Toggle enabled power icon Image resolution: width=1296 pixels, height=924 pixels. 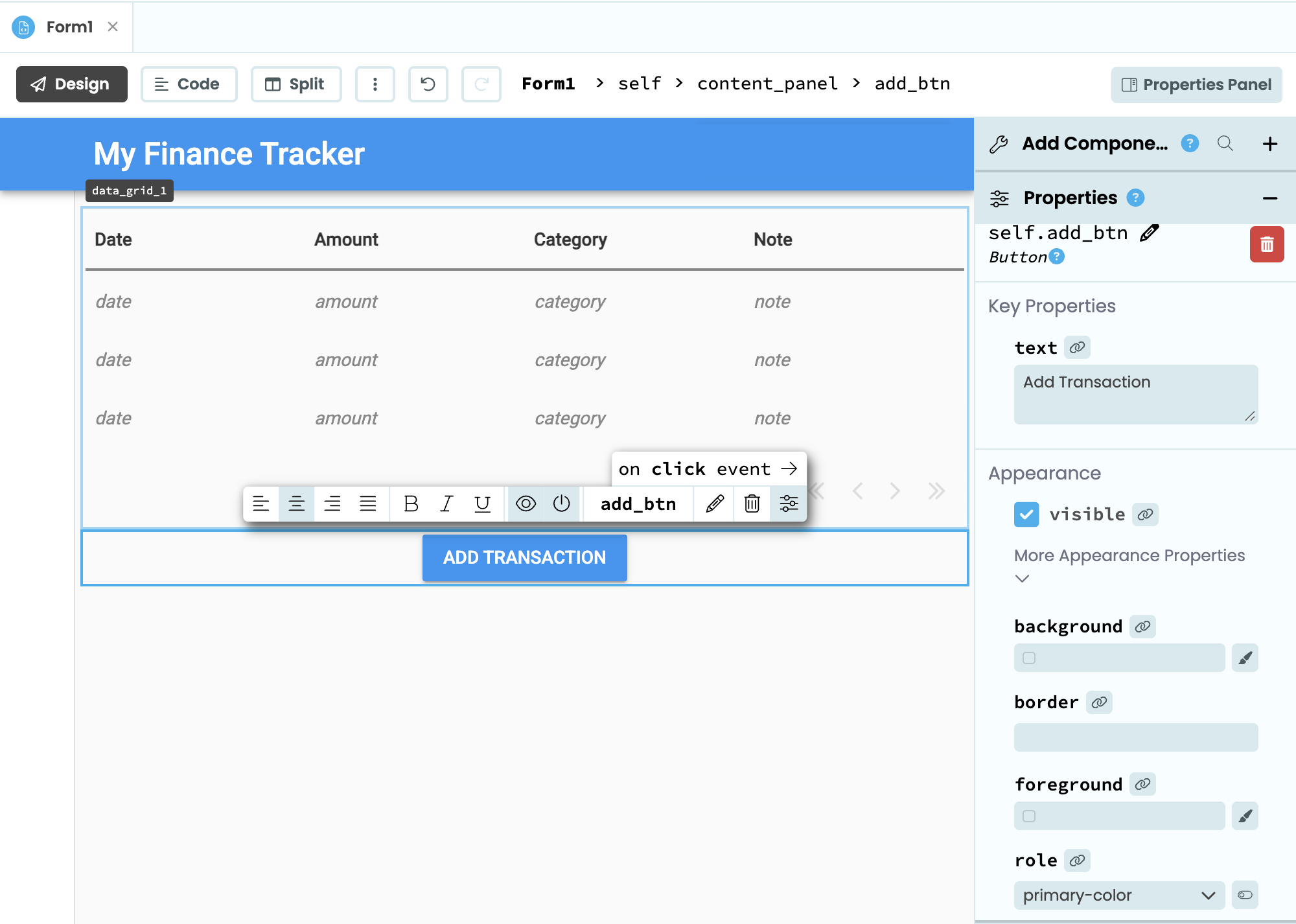(561, 503)
